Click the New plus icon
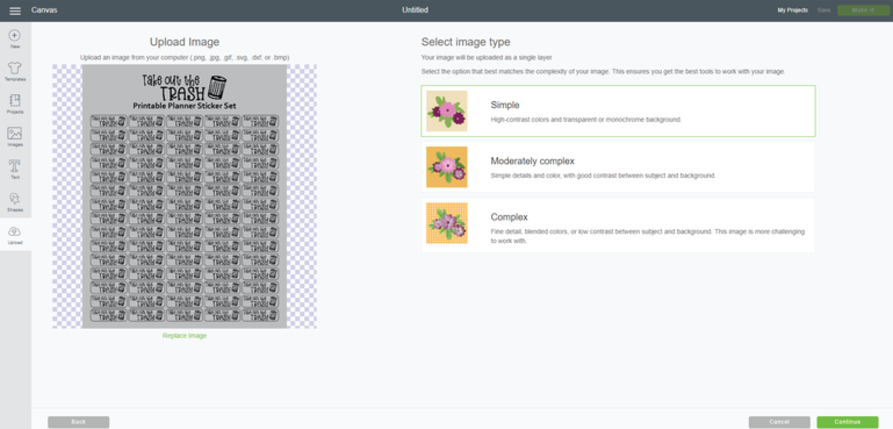This screenshot has width=893, height=429. tap(15, 35)
